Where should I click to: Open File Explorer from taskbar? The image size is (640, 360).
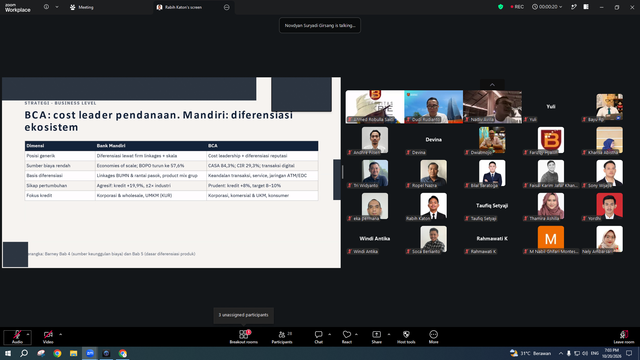(x=73, y=353)
